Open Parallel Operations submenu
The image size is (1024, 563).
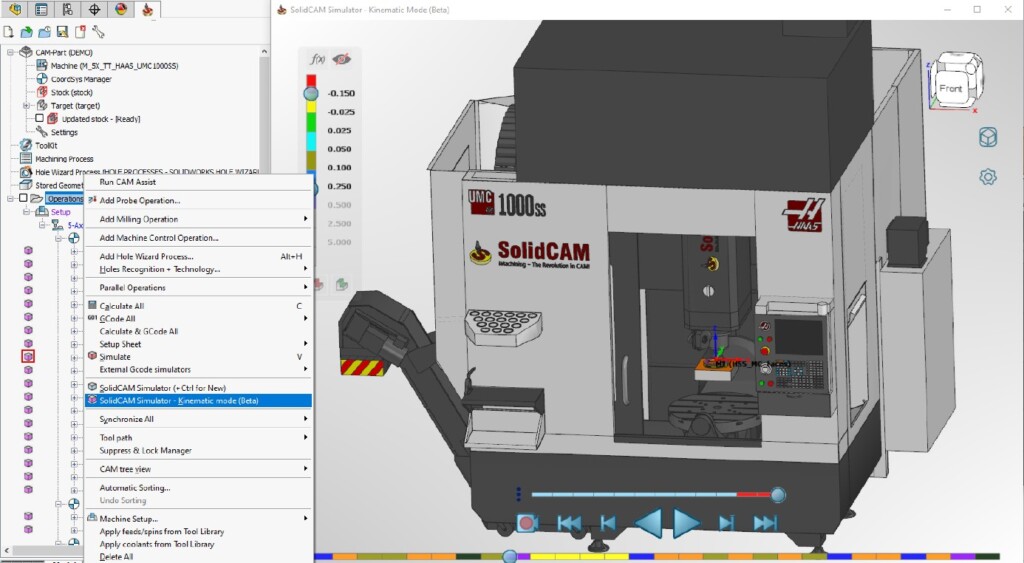tap(199, 287)
